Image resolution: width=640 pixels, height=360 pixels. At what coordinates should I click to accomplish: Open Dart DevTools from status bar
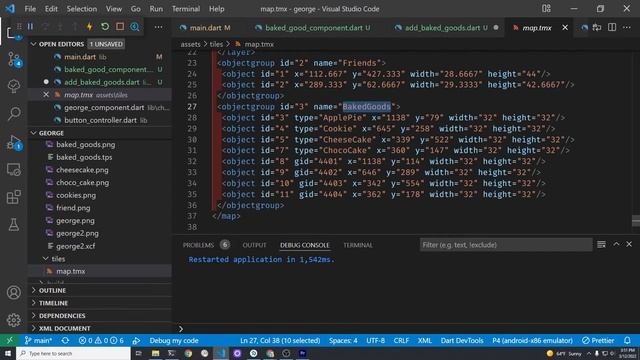coord(462,340)
